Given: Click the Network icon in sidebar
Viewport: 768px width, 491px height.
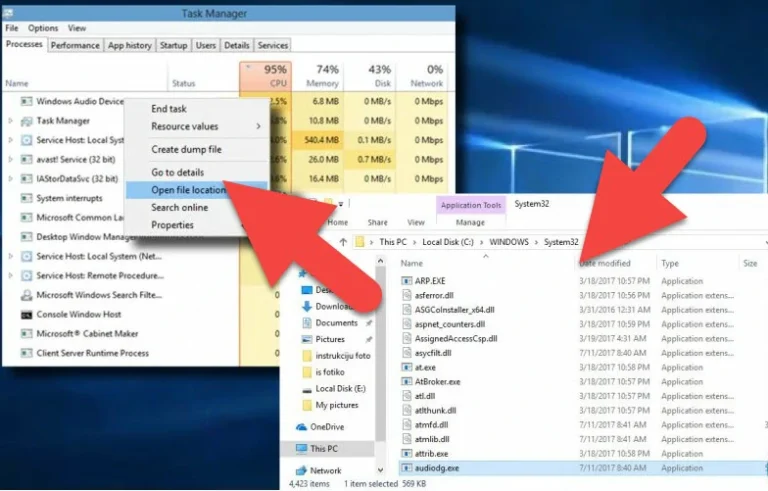Looking at the screenshot, I should pyautogui.click(x=302, y=470).
